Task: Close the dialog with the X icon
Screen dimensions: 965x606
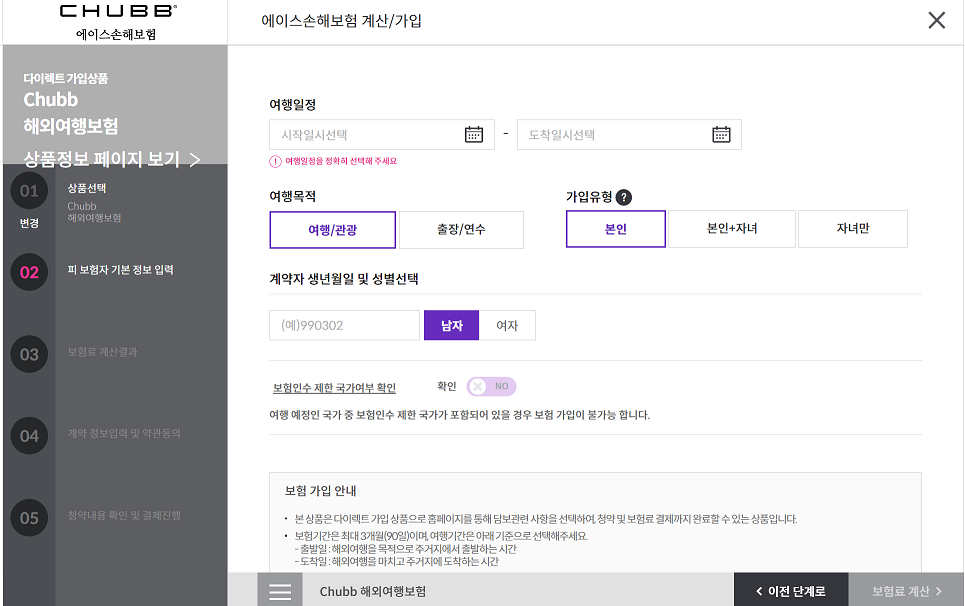Action: [x=937, y=20]
